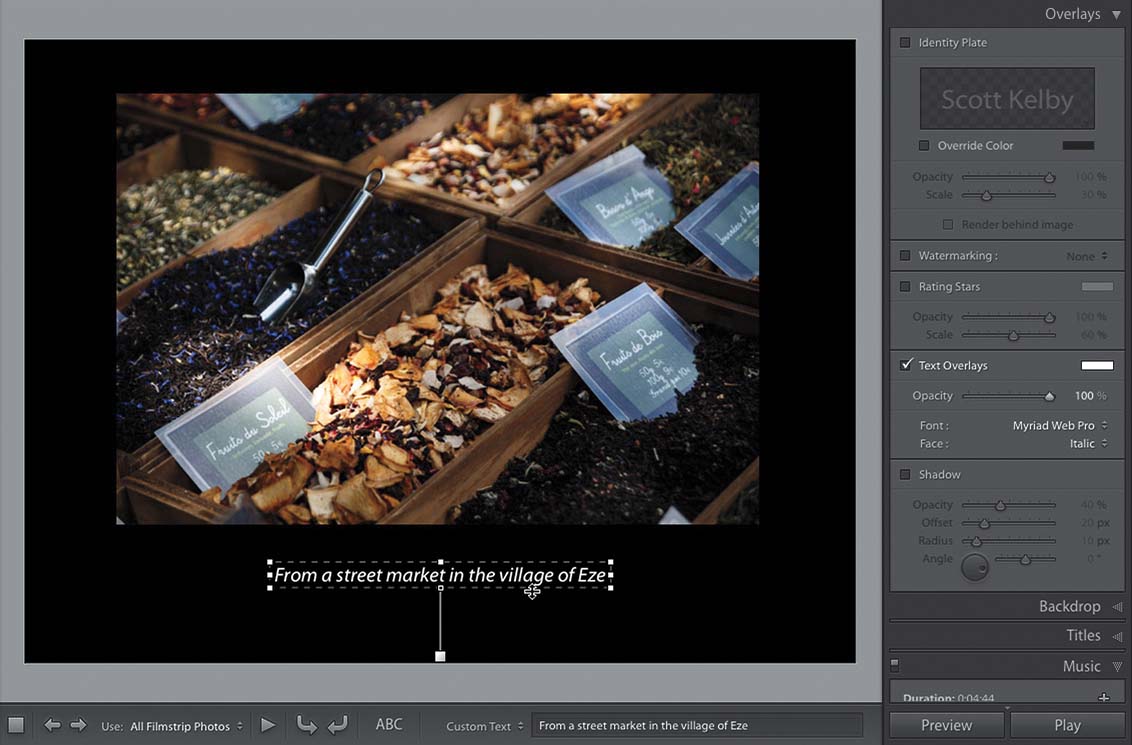
Task: Open the All Filmstrip Photos dropdown
Action: click(x=186, y=726)
